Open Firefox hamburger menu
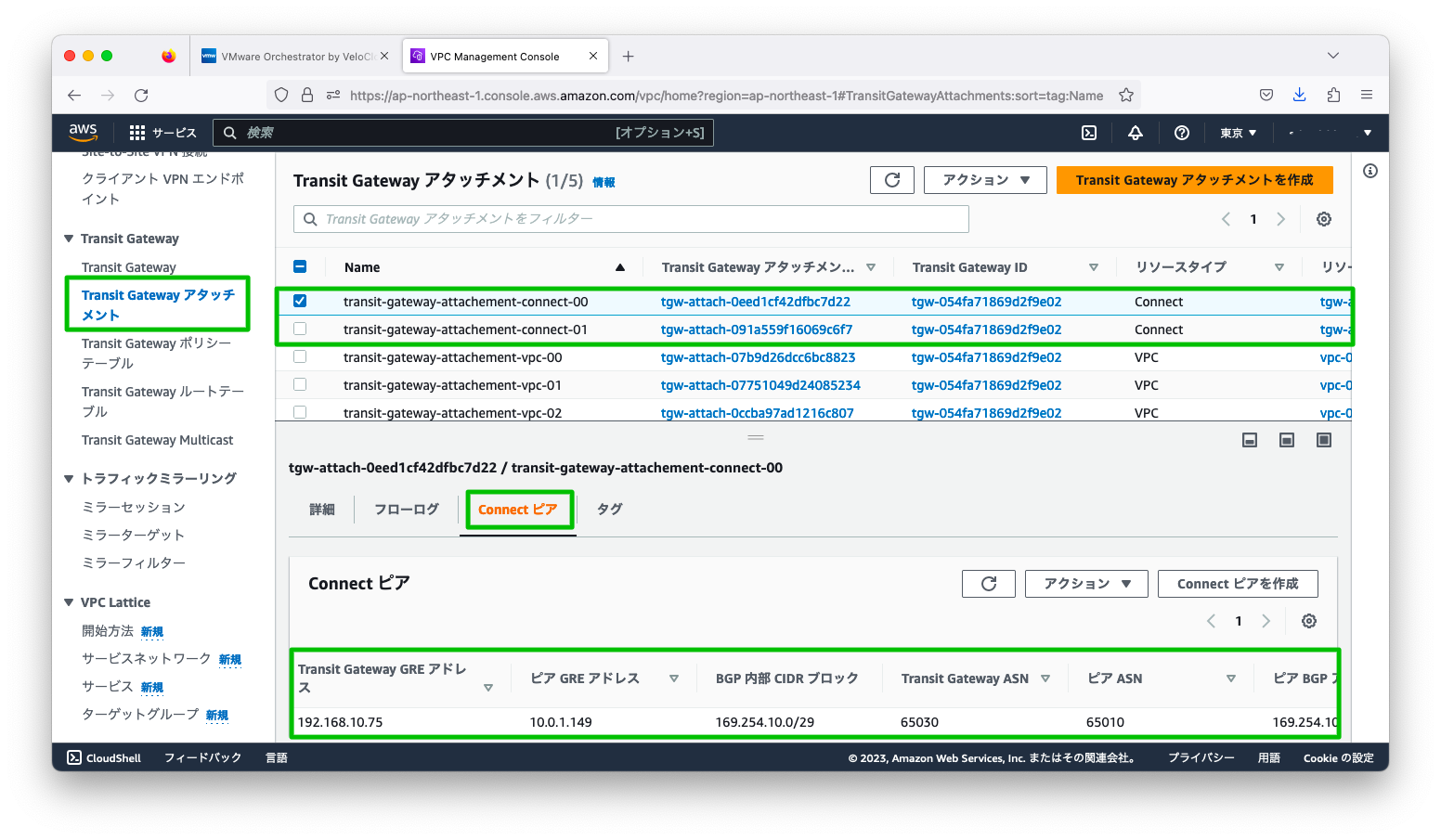 1367,95
